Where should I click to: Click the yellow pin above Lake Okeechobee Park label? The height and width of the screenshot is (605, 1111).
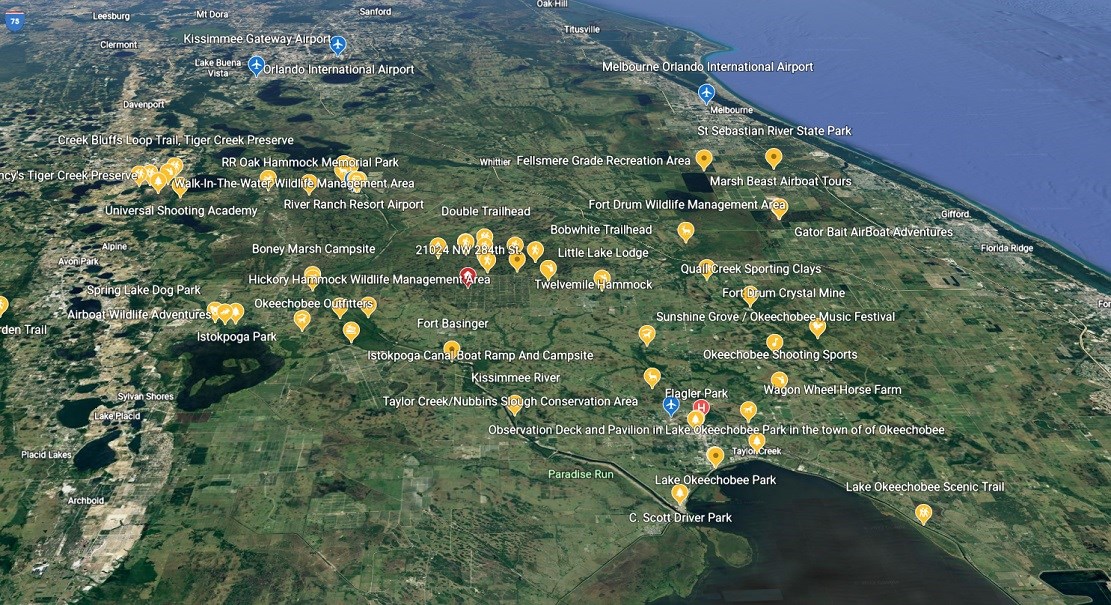(x=715, y=457)
